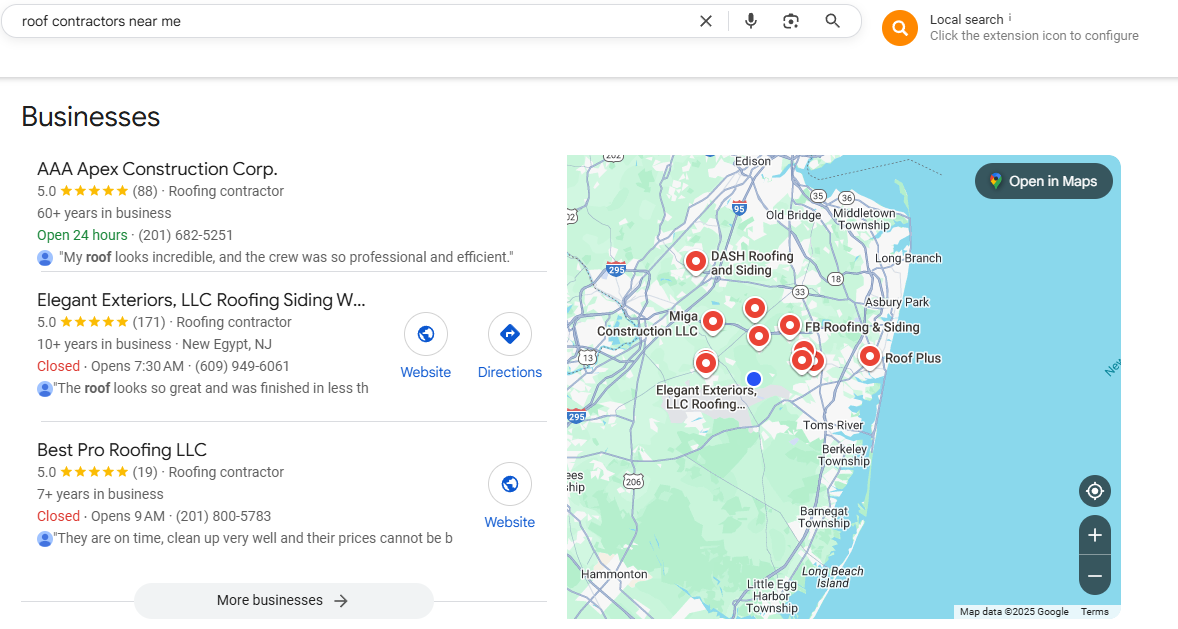
Task: Open Elegant Exteriors website globe icon
Action: point(426,334)
